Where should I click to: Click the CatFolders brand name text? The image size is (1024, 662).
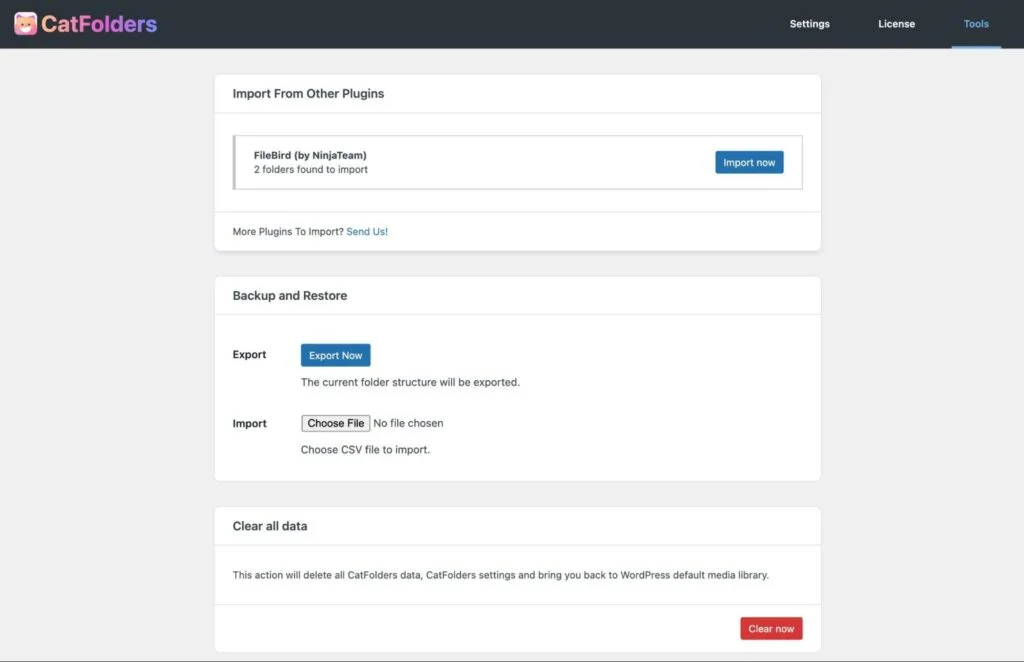click(99, 24)
